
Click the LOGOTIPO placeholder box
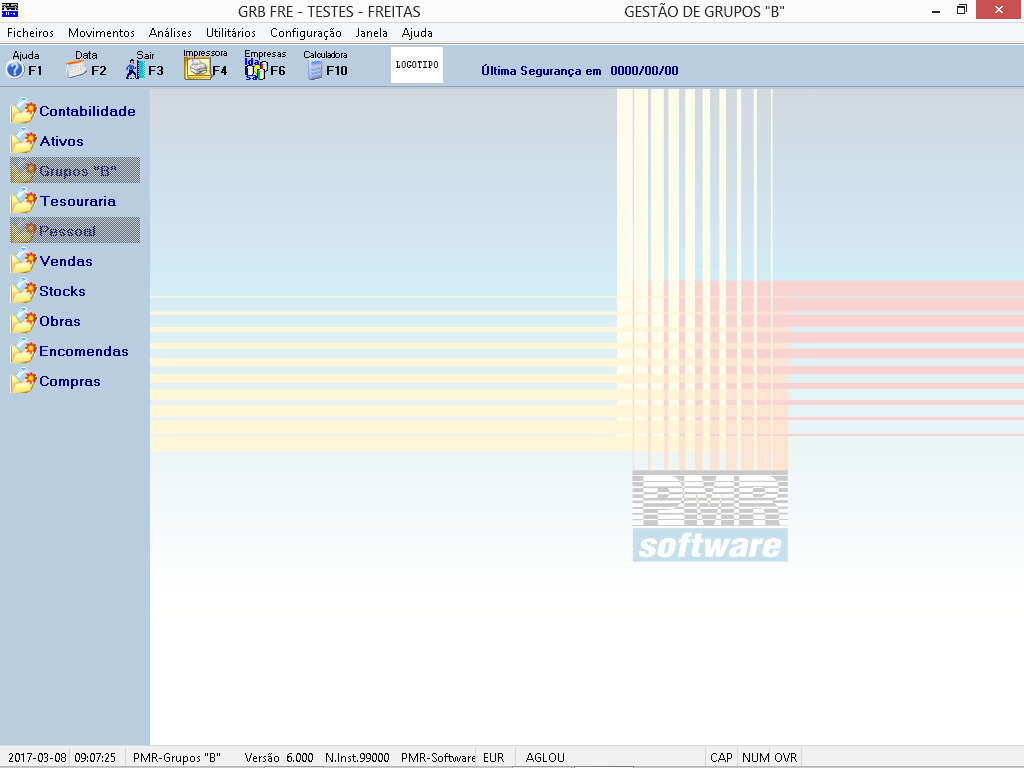417,65
